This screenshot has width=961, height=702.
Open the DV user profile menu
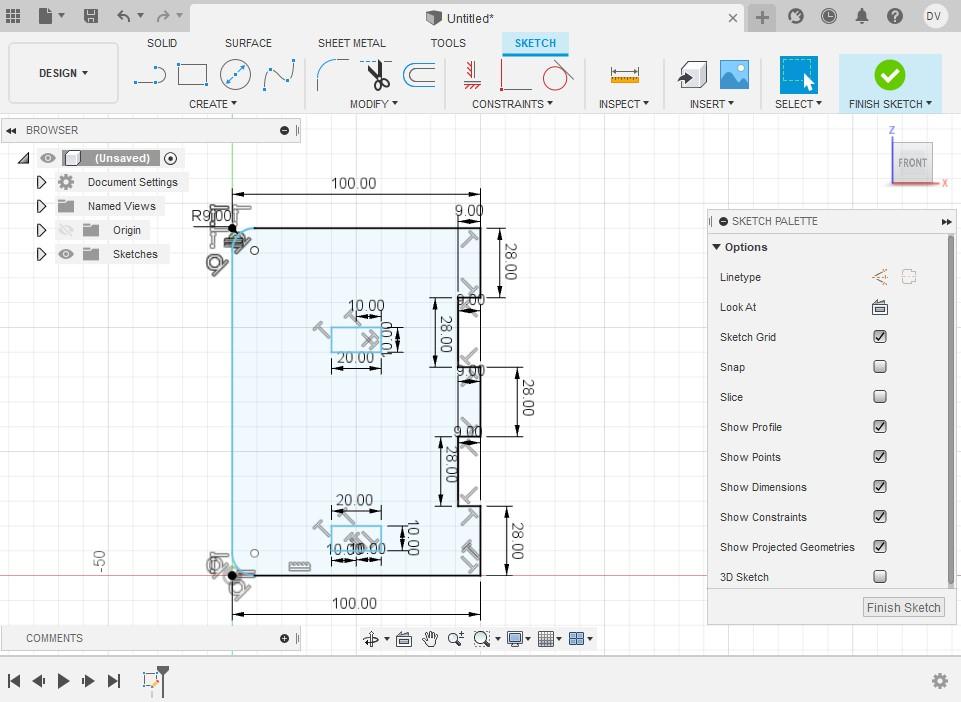click(x=933, y=17)
